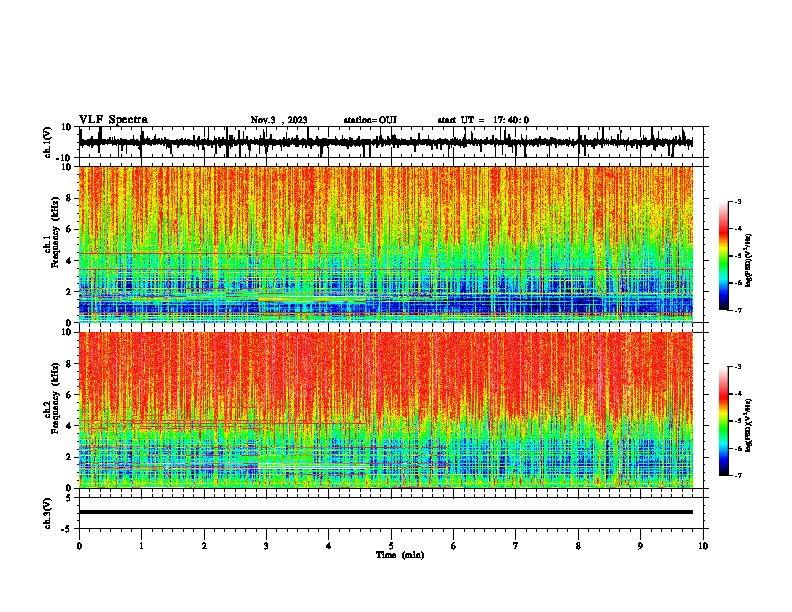Click the "2" kHz tick of ch.2 spectrogram
Viewport: 792px width, 612px height.
pos(69,457)
